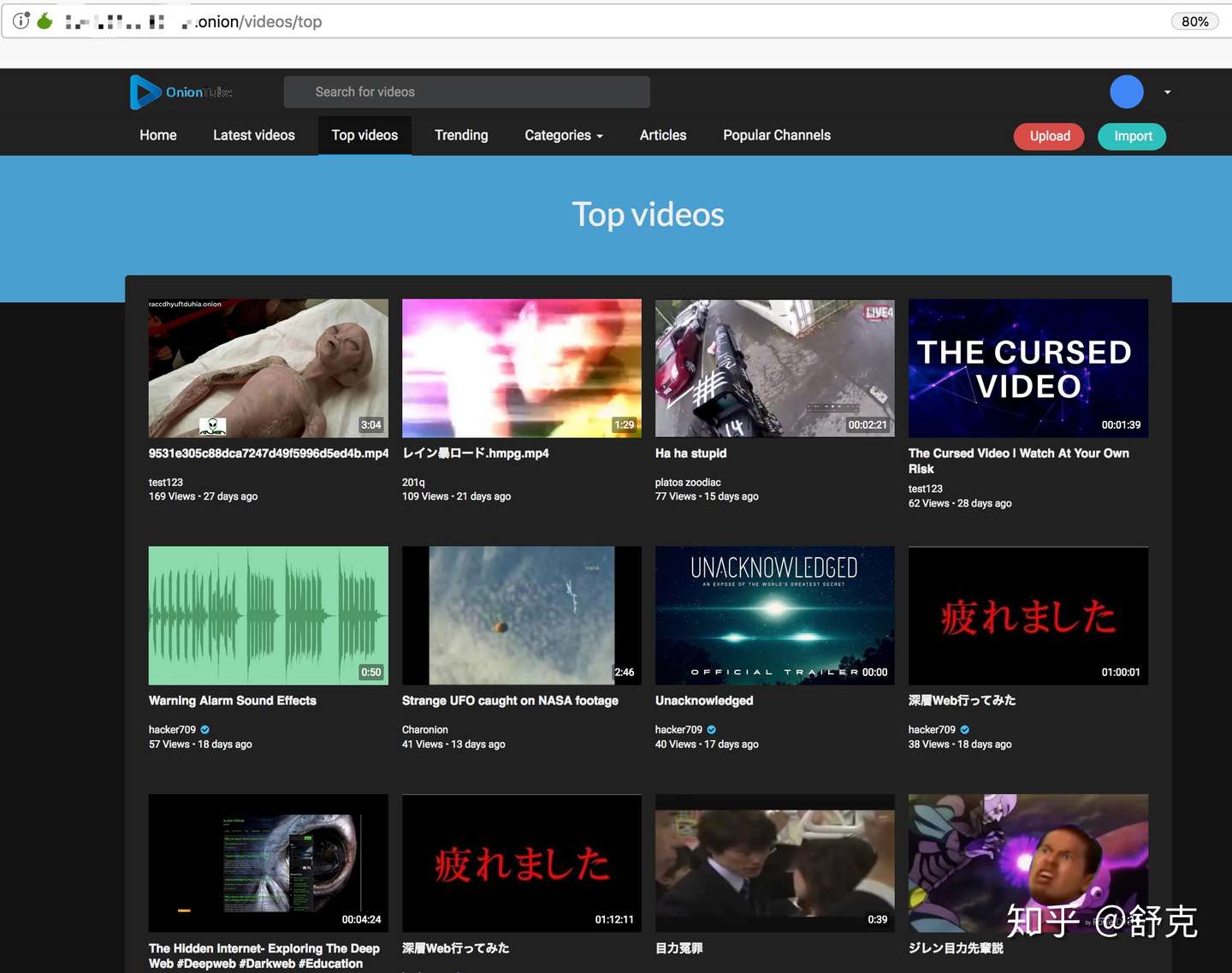Image resolution: width=1232 pixels, height=973 pixels.
Task: Click the '40 Views · 17 days ago' text
Action: click(x=707, y=745)
